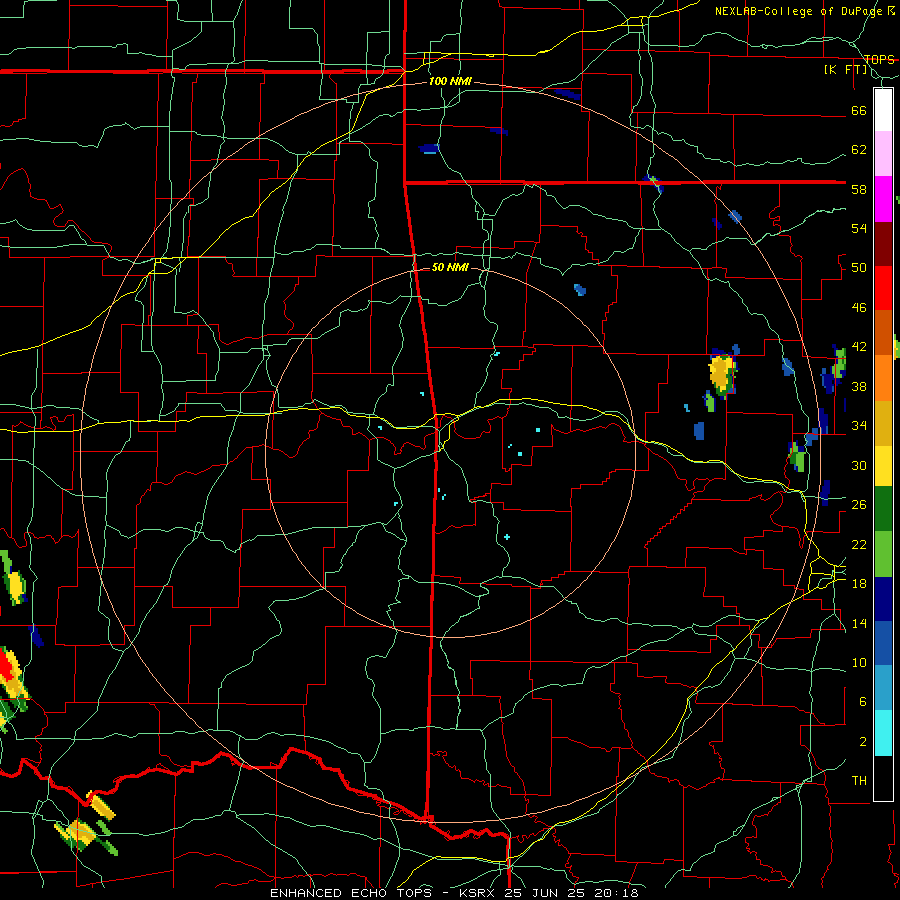Select the bright red legend swatch
The height and width of the screenshot is (900, 900).
(883, 288)
